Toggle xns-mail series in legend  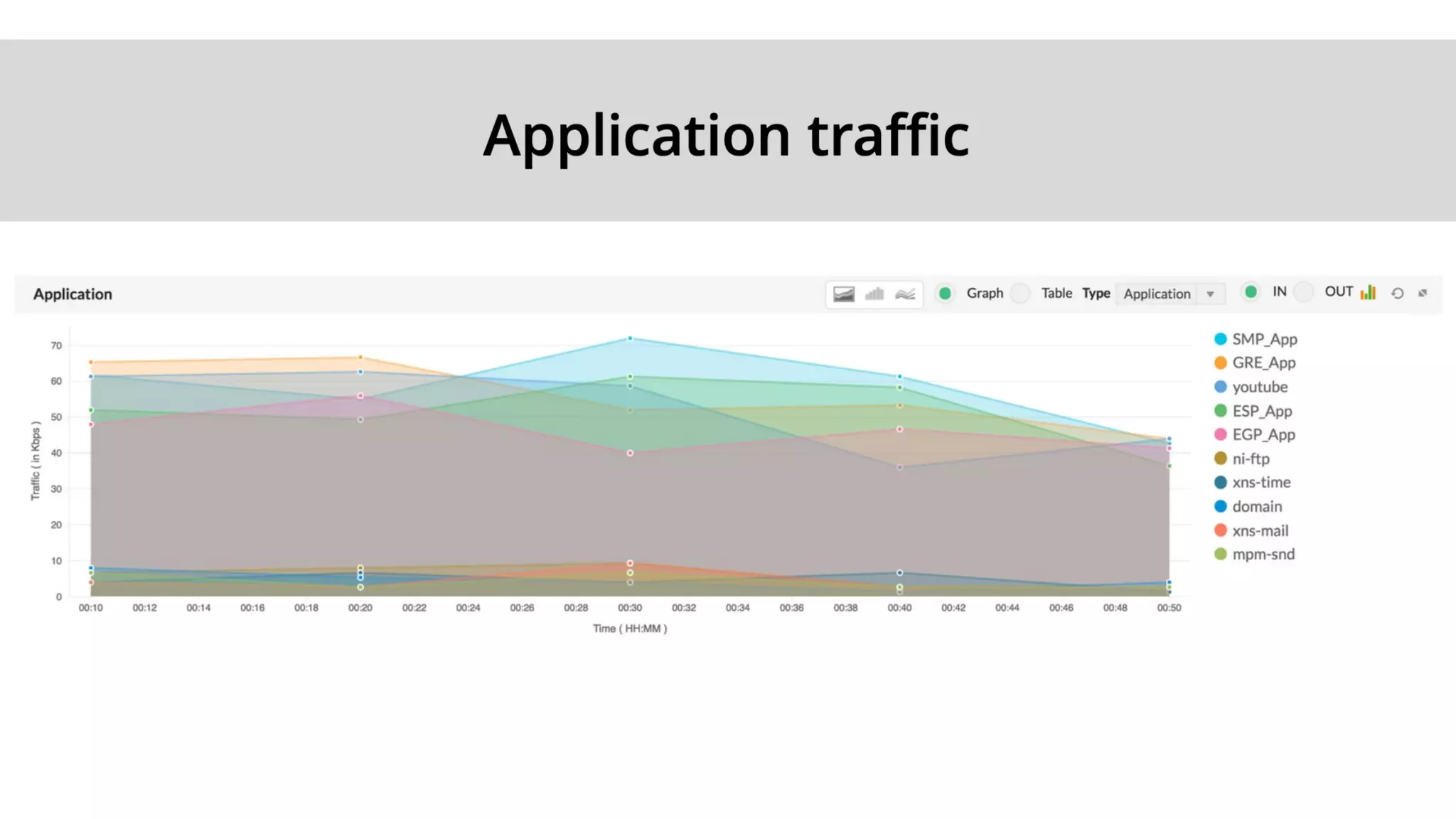pos(1251,530)
